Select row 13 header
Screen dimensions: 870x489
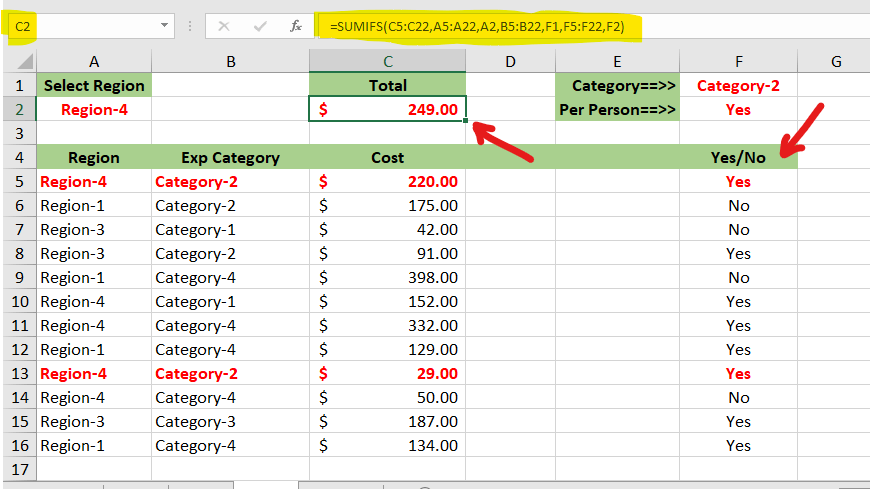point(20,374)
